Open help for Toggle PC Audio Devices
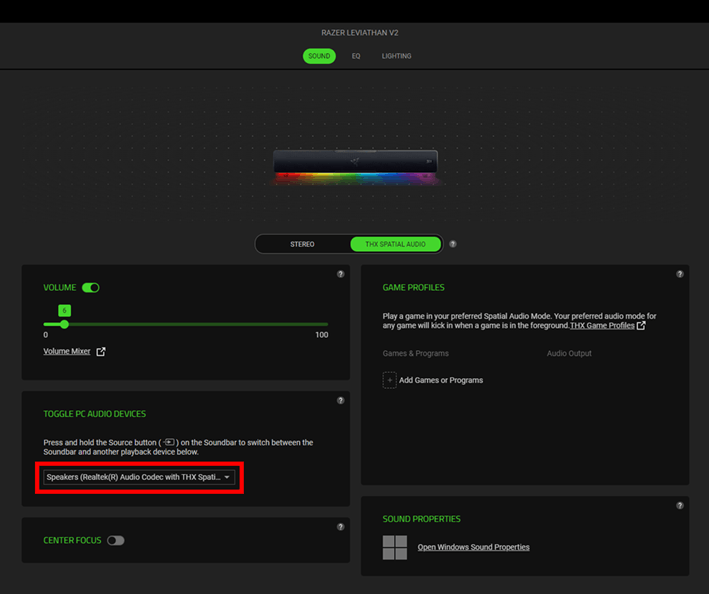 [341, 400]
